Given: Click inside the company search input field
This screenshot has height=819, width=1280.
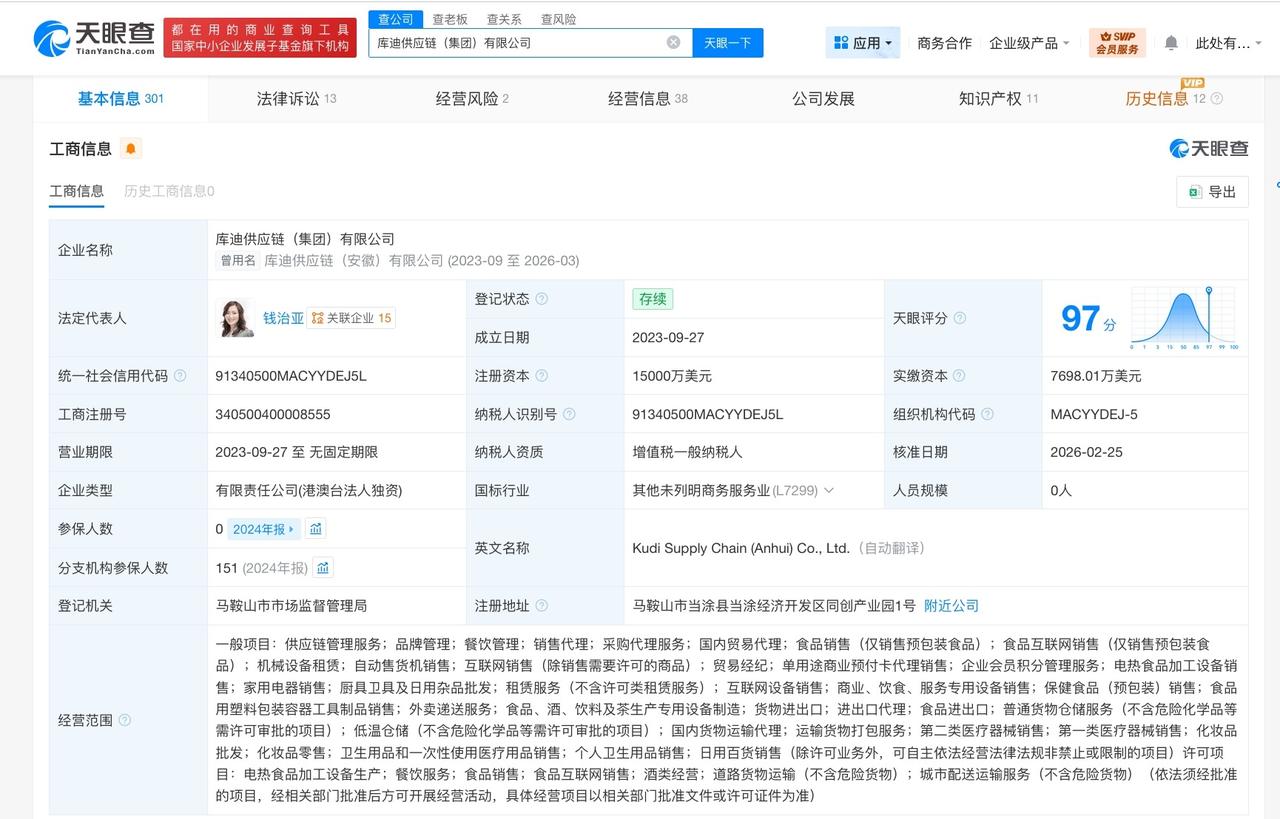Looking at the screenshot, I should (x=520, y=42).
